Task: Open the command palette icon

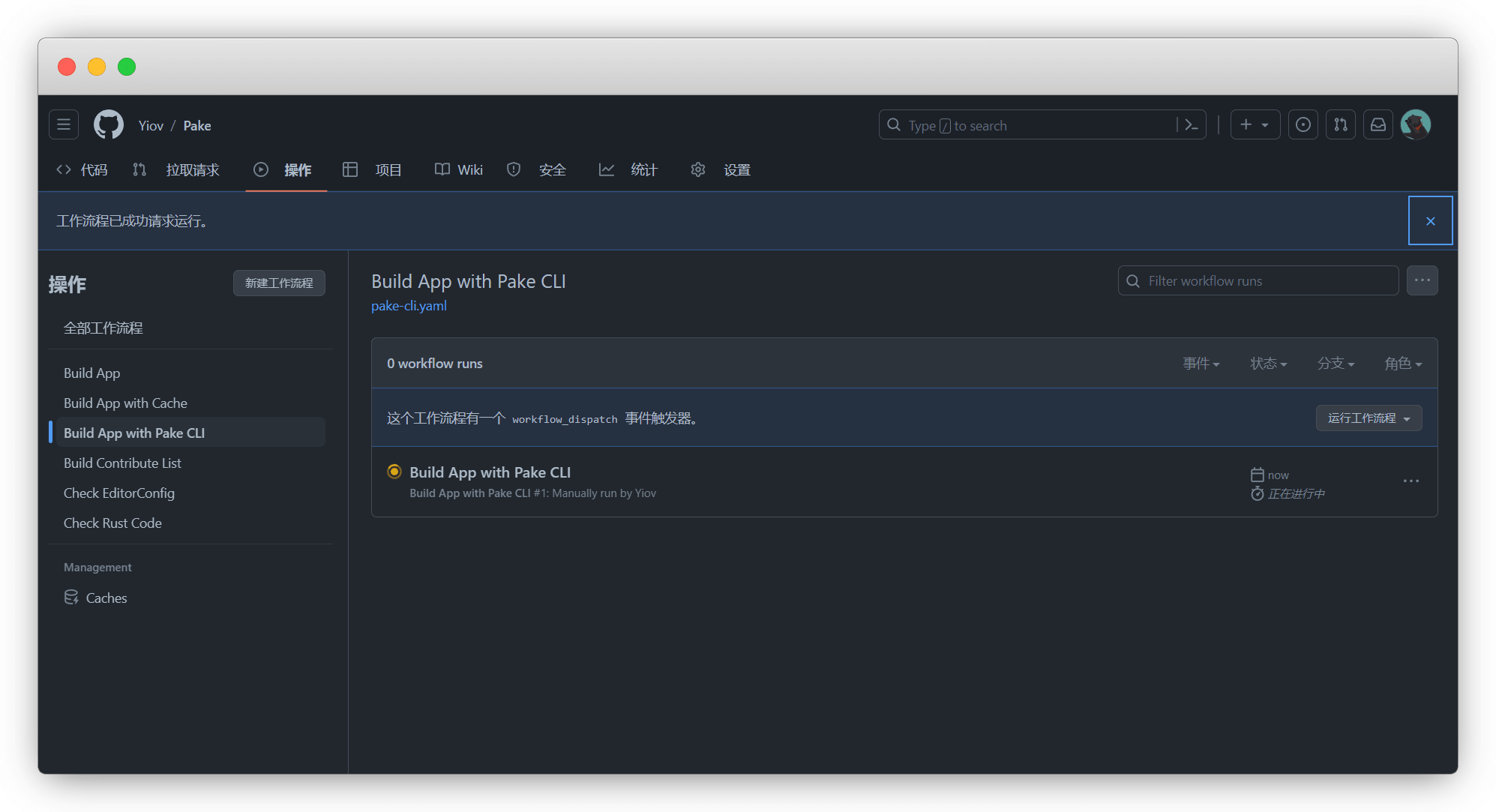Action: (x=1191, y=125)
